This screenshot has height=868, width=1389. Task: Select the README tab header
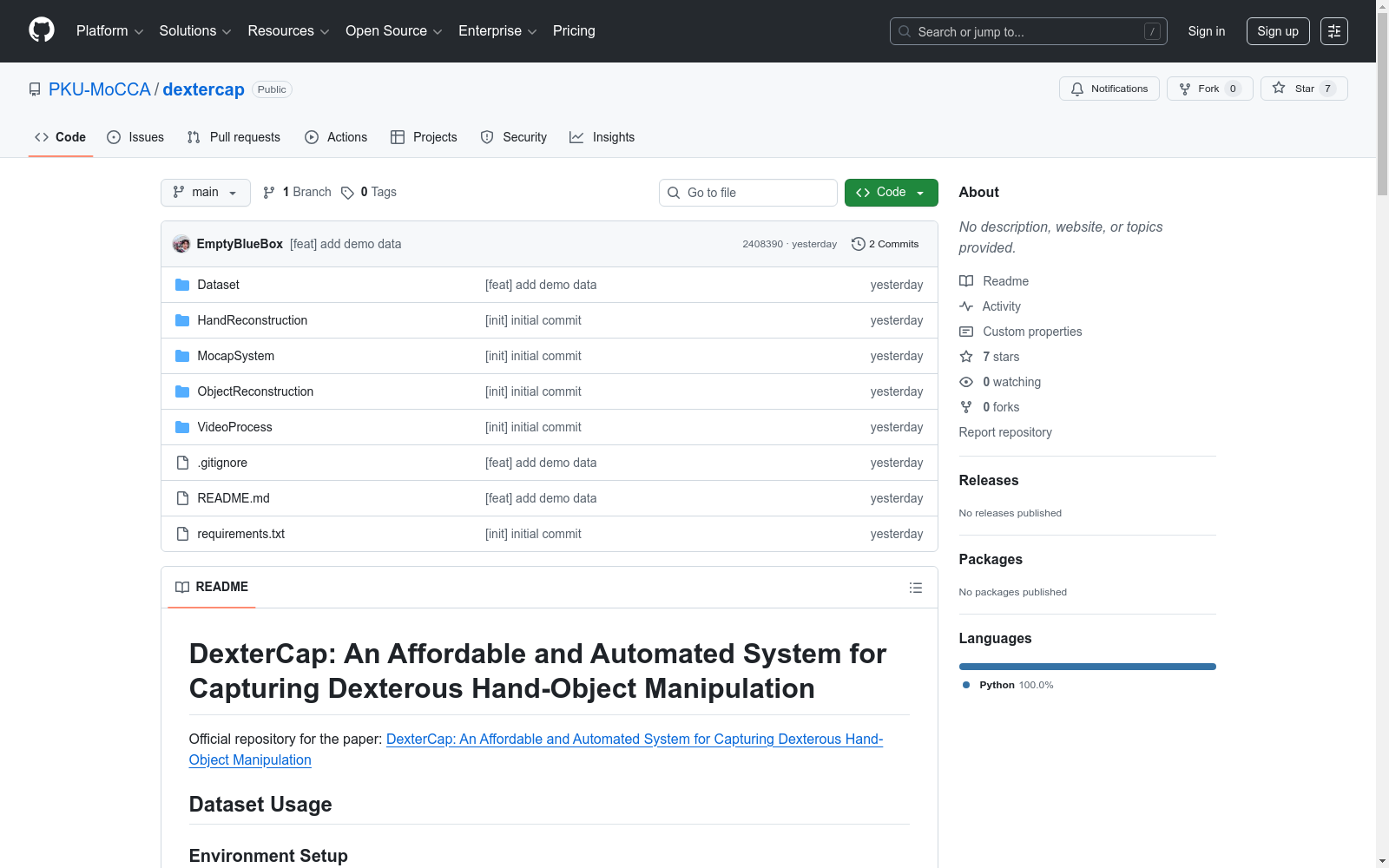point(212,587)
